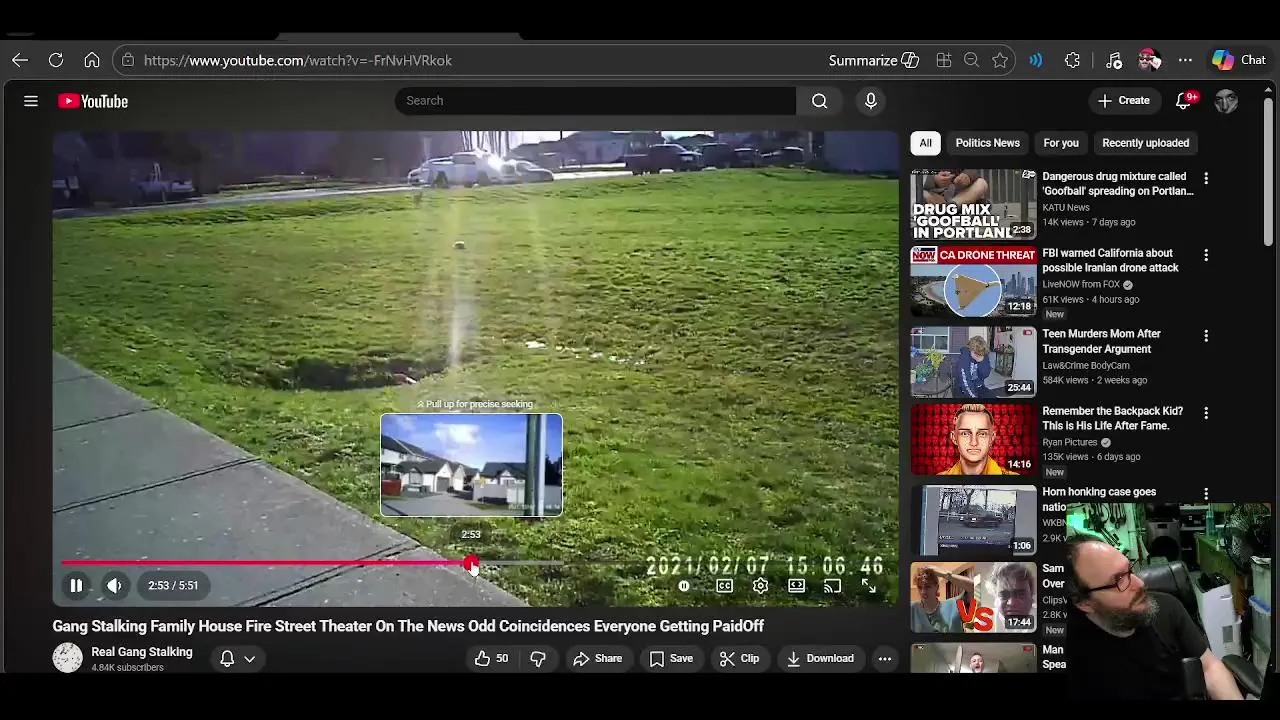1280x720 pixels.
Task: Click the search magnifier button
Action: click(819, 100)
